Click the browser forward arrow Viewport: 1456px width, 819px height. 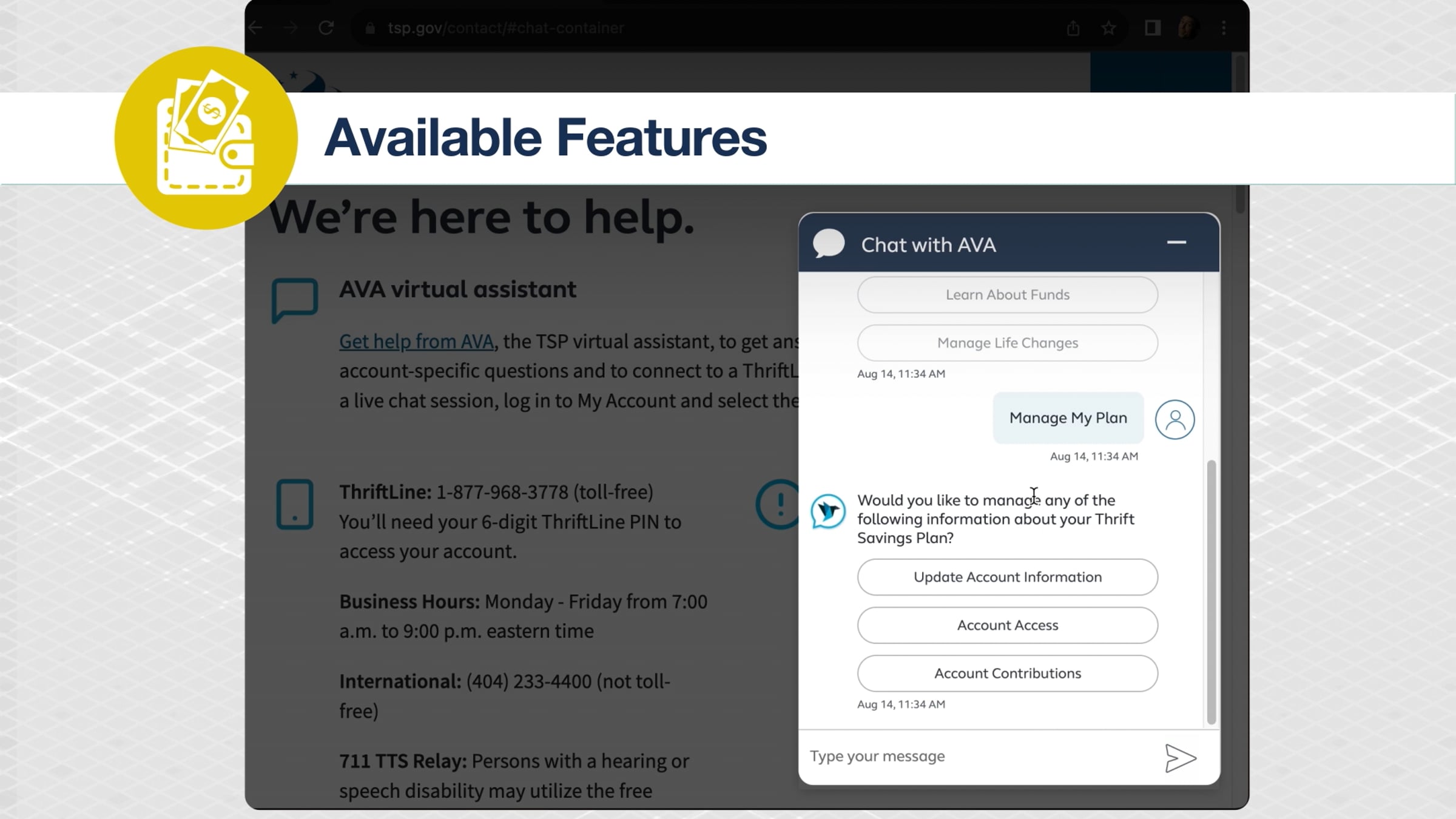coord(291,28)
